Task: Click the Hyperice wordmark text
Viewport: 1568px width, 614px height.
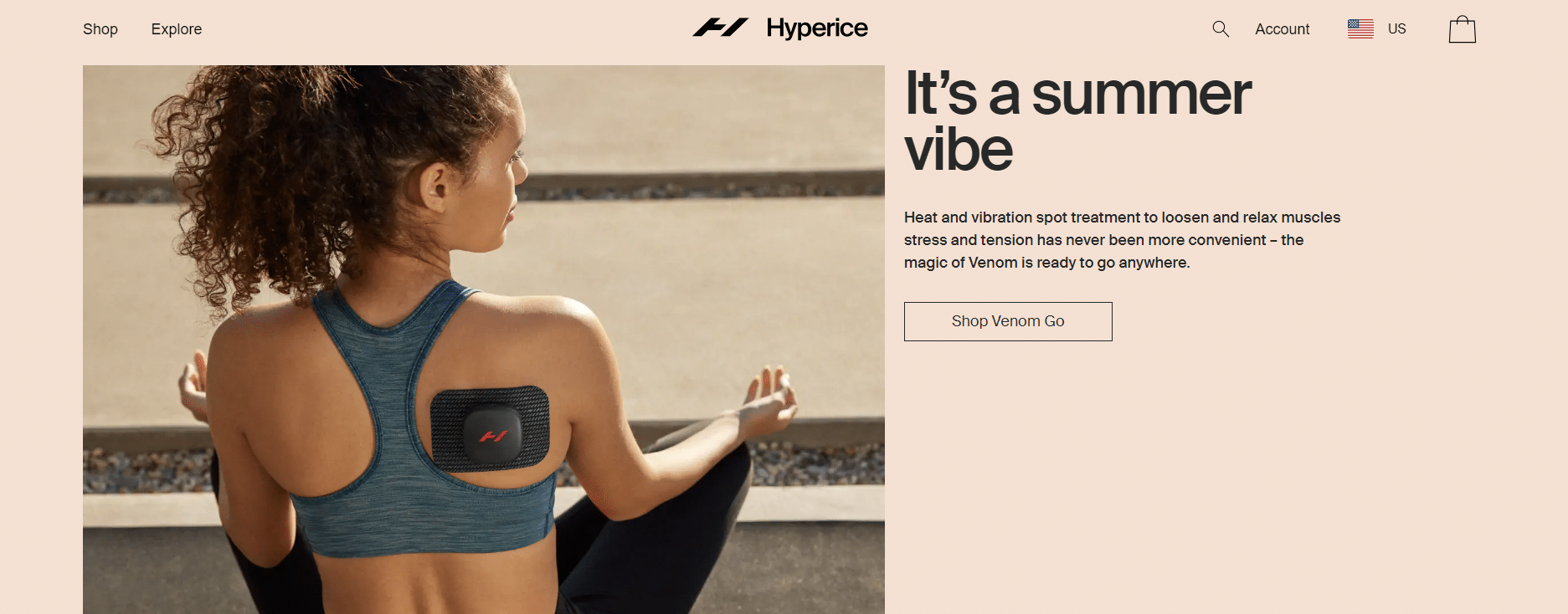Action: tap(817, 28)
